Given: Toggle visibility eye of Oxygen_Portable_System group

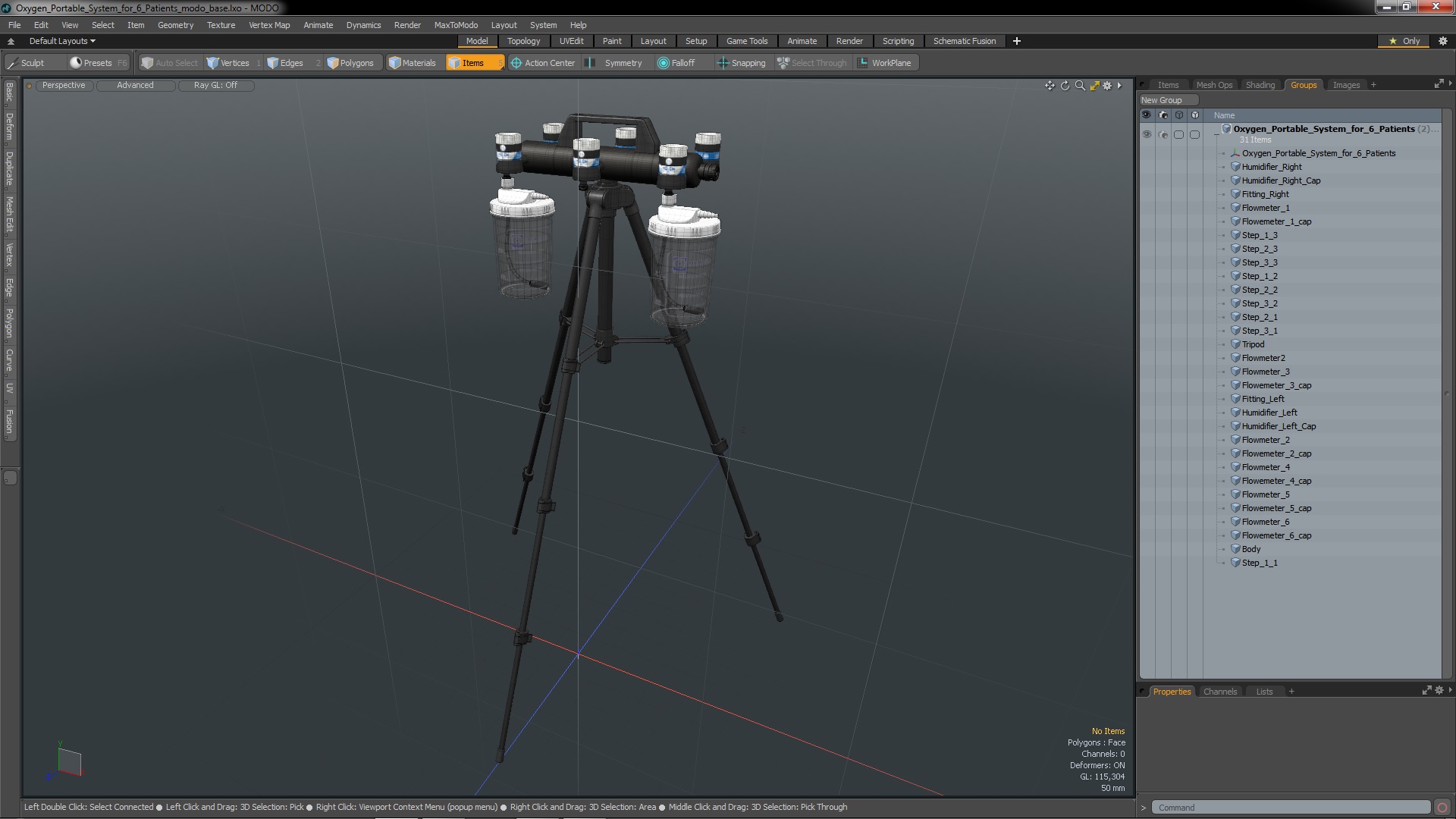Looking at the screenshot, I should tap(1147, 134).
